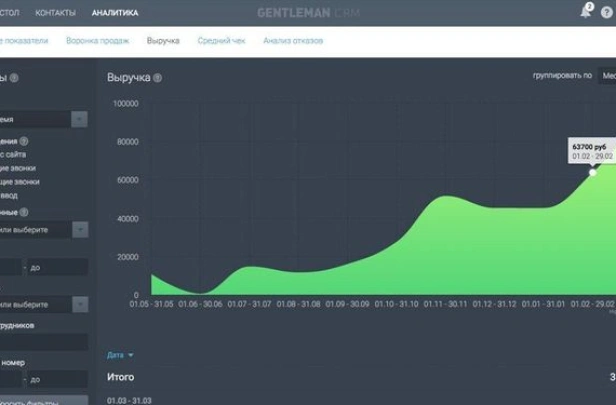This screenshot has width=616, height=405.
Task: Toggle the first 'звонки' checkbox
Action: [x=15, y=168]
